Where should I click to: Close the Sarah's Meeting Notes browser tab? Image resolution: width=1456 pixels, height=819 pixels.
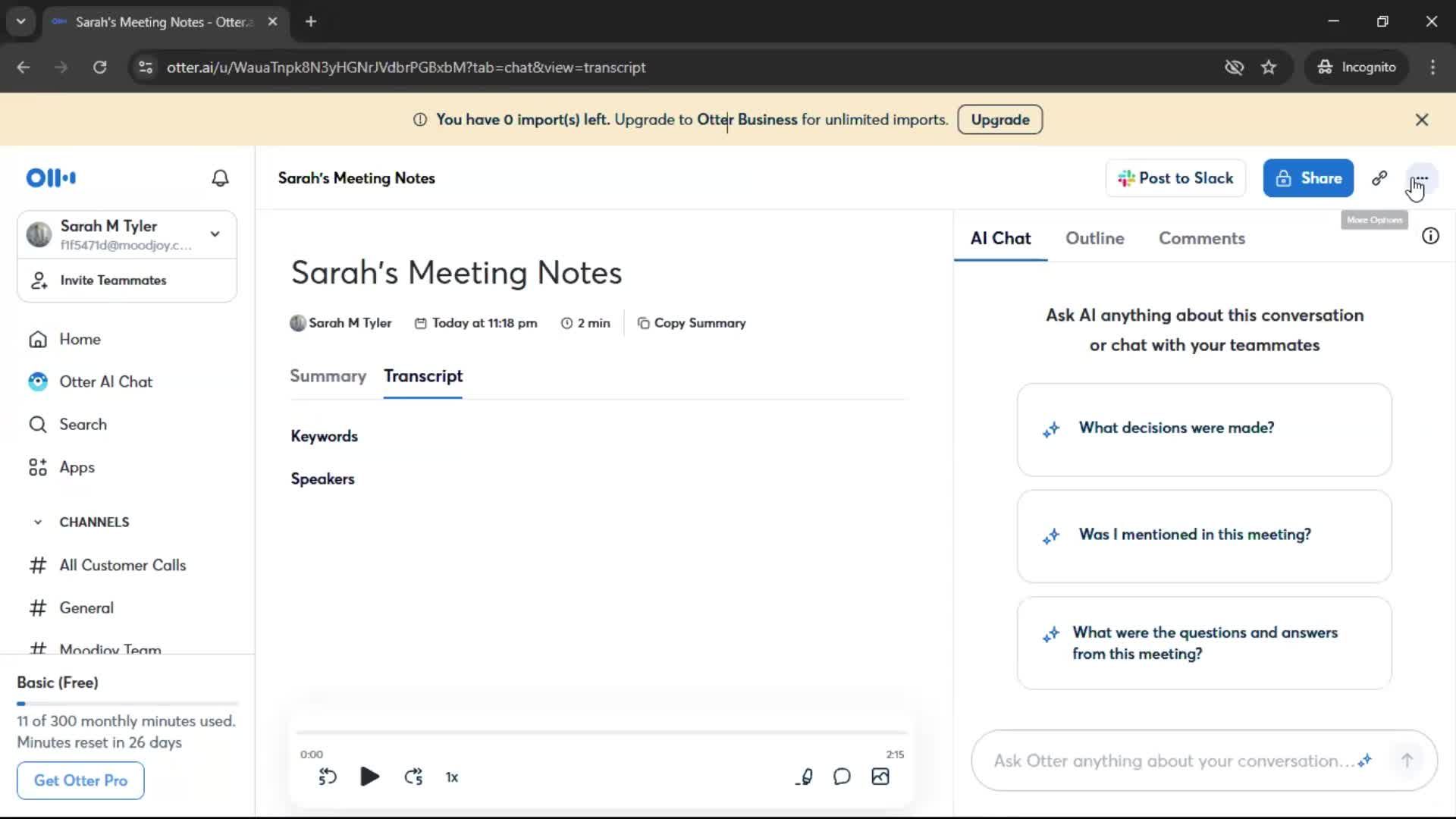(272, 21)
